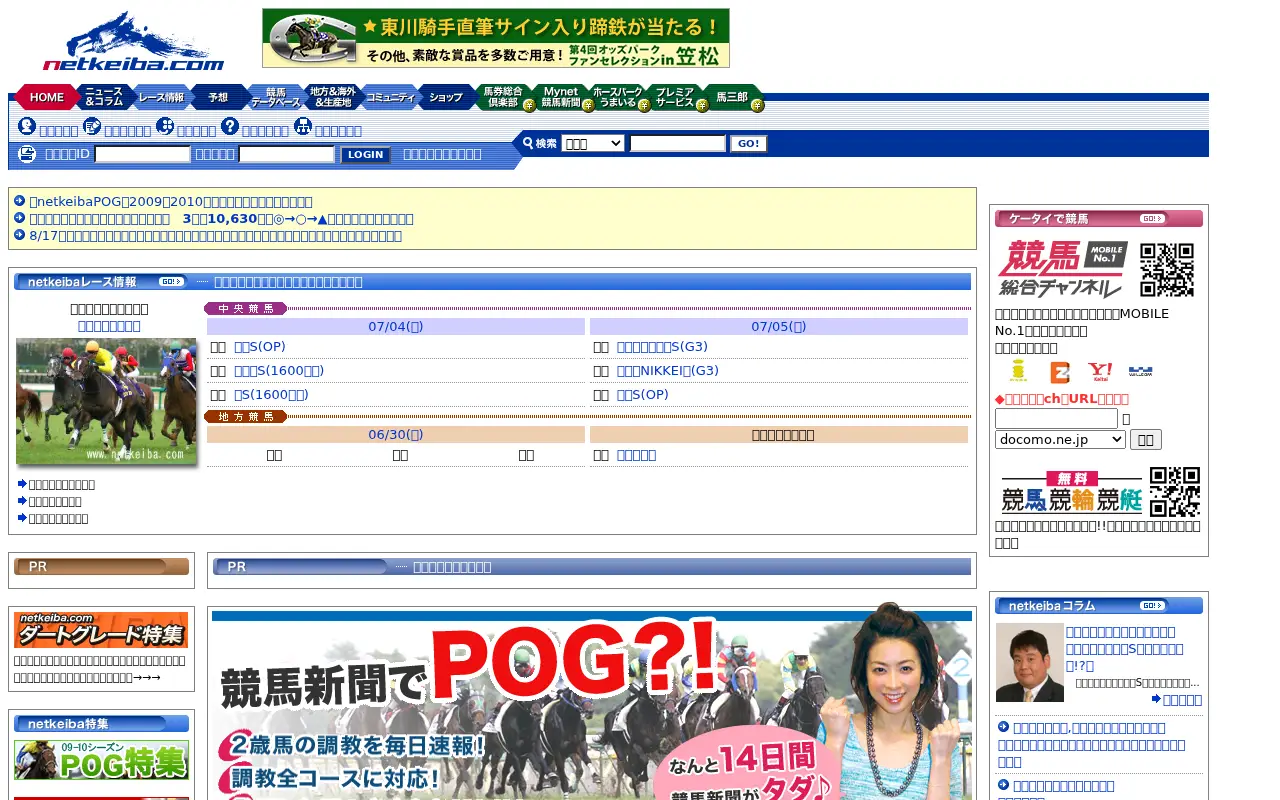Open the HOME tab
The width and height of the screenshot is (1280, 800).
[x=46, y=97]
